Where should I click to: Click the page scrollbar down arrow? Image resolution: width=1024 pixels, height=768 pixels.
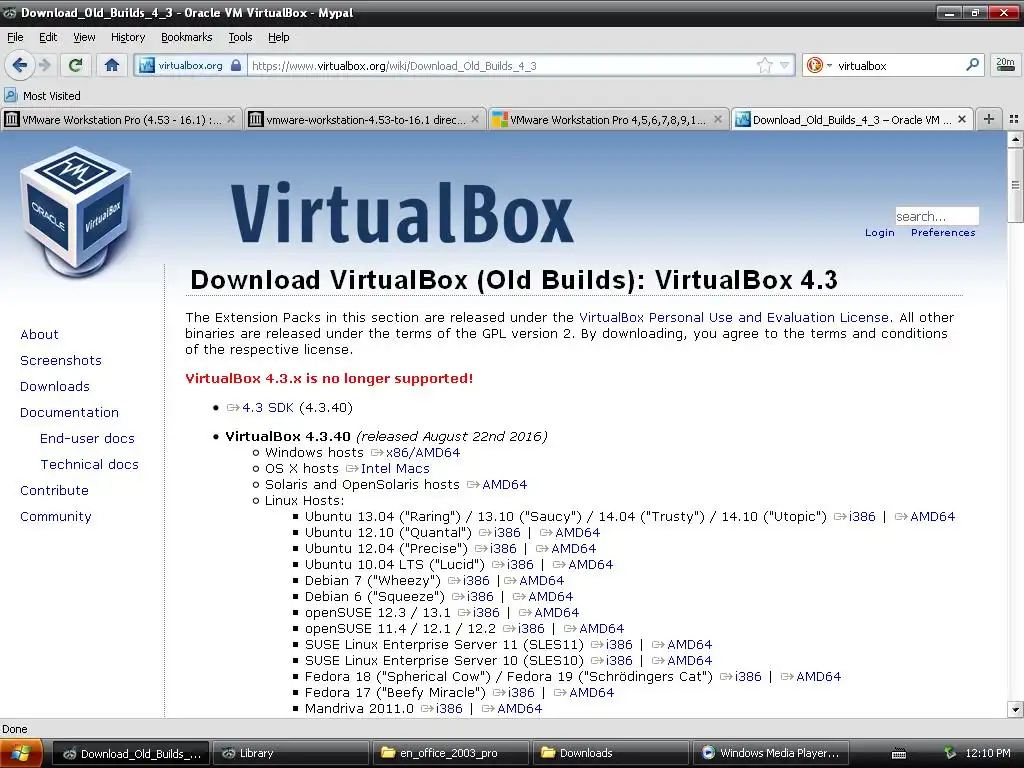click(1015, 709)
